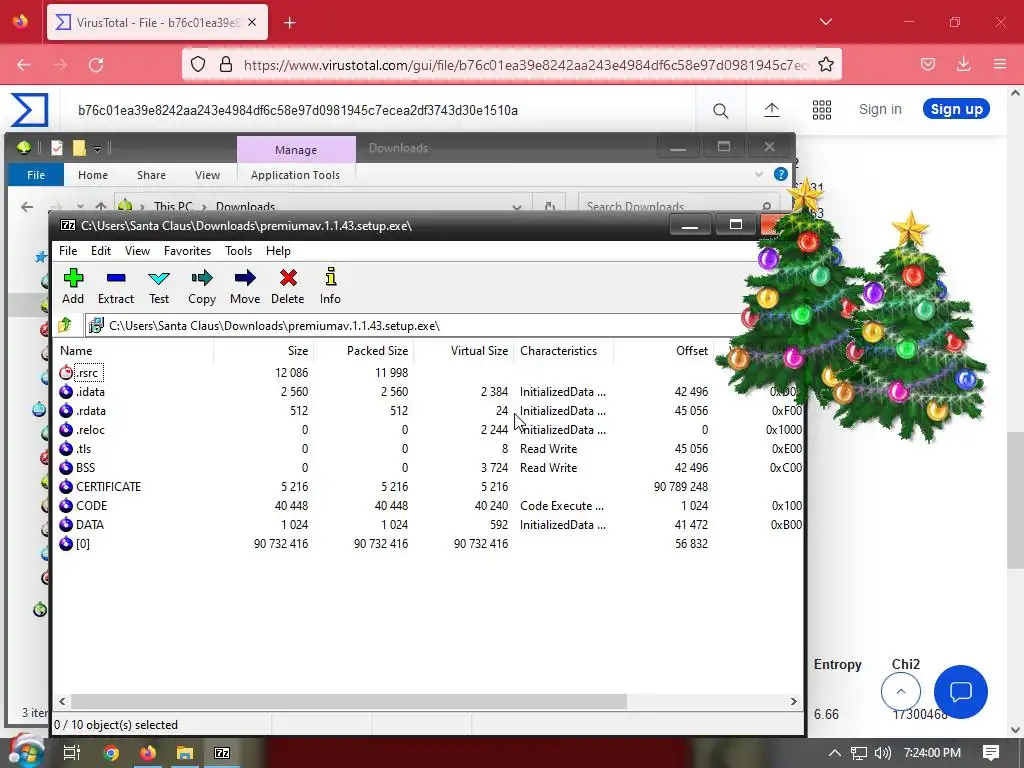Open the VirusTotal chat bubble button

click(x=961, y=692)
